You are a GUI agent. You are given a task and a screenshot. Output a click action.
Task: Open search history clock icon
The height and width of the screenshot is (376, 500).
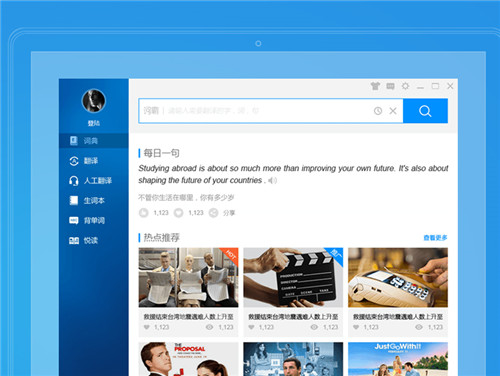tap(378, 111)
